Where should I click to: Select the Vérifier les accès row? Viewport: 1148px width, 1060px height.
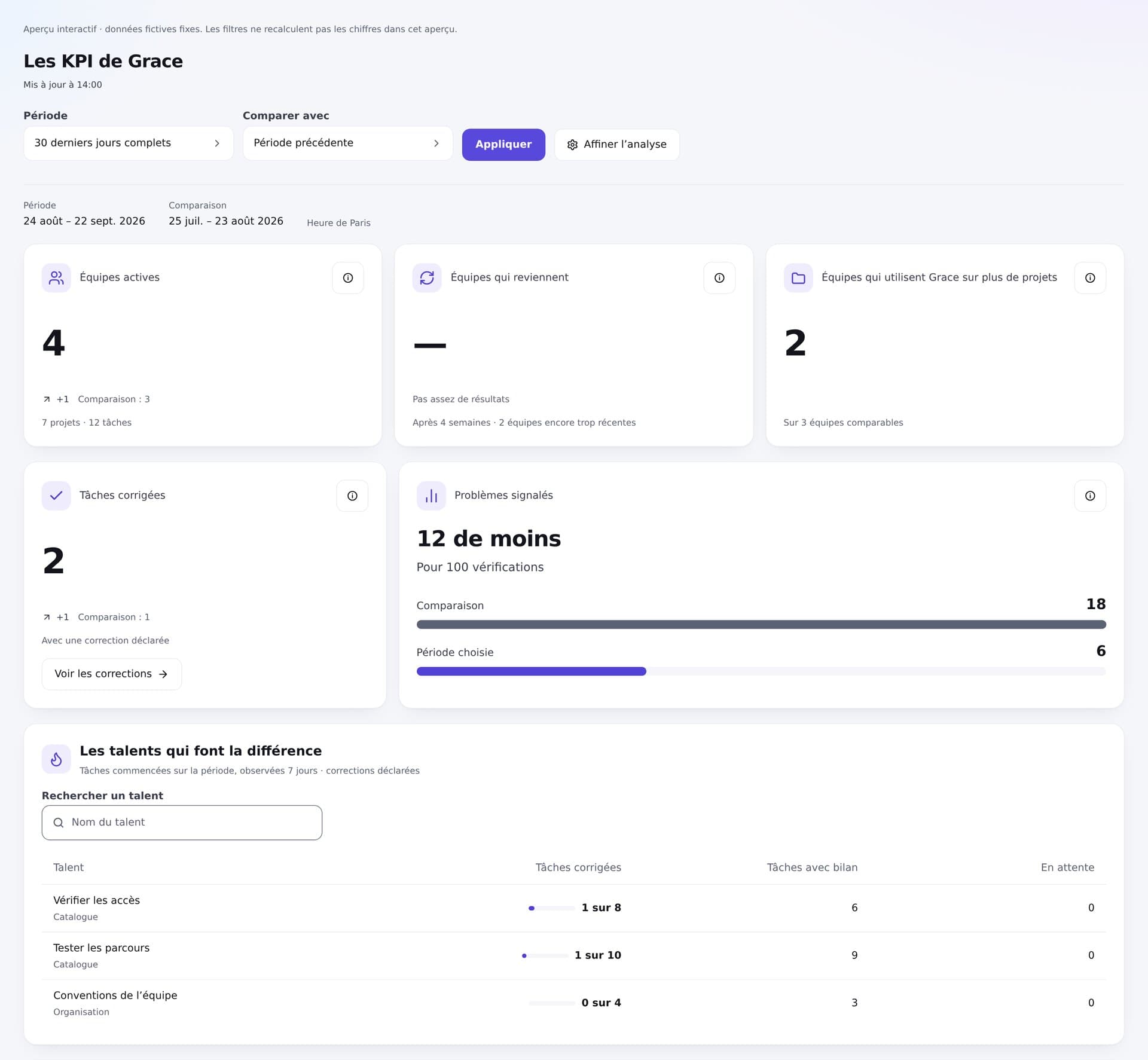click(574, 908)
